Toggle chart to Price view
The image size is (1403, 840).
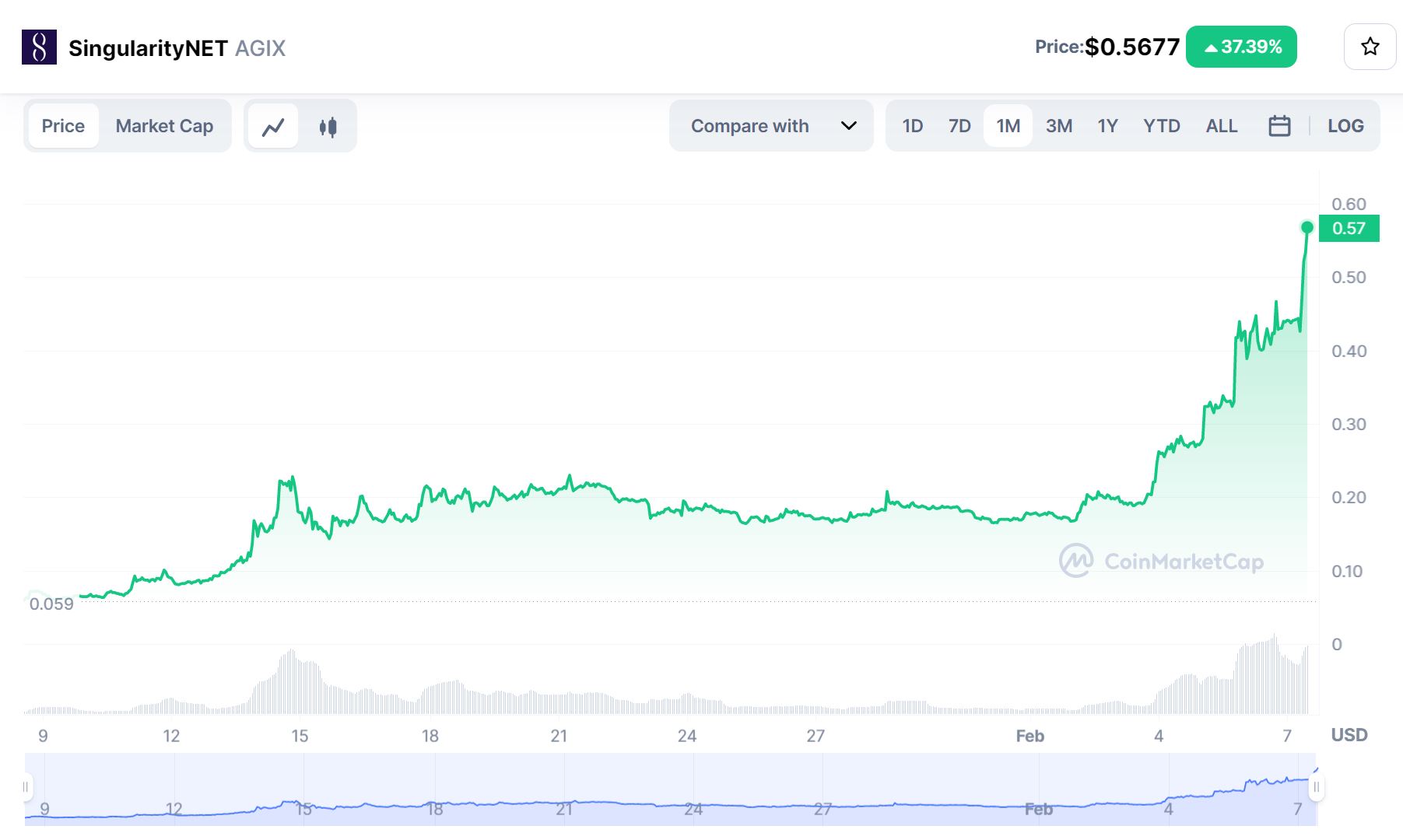63,126
